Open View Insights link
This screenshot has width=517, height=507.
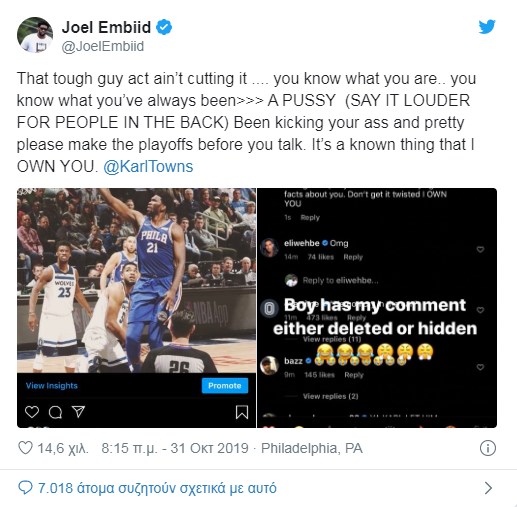52,386
